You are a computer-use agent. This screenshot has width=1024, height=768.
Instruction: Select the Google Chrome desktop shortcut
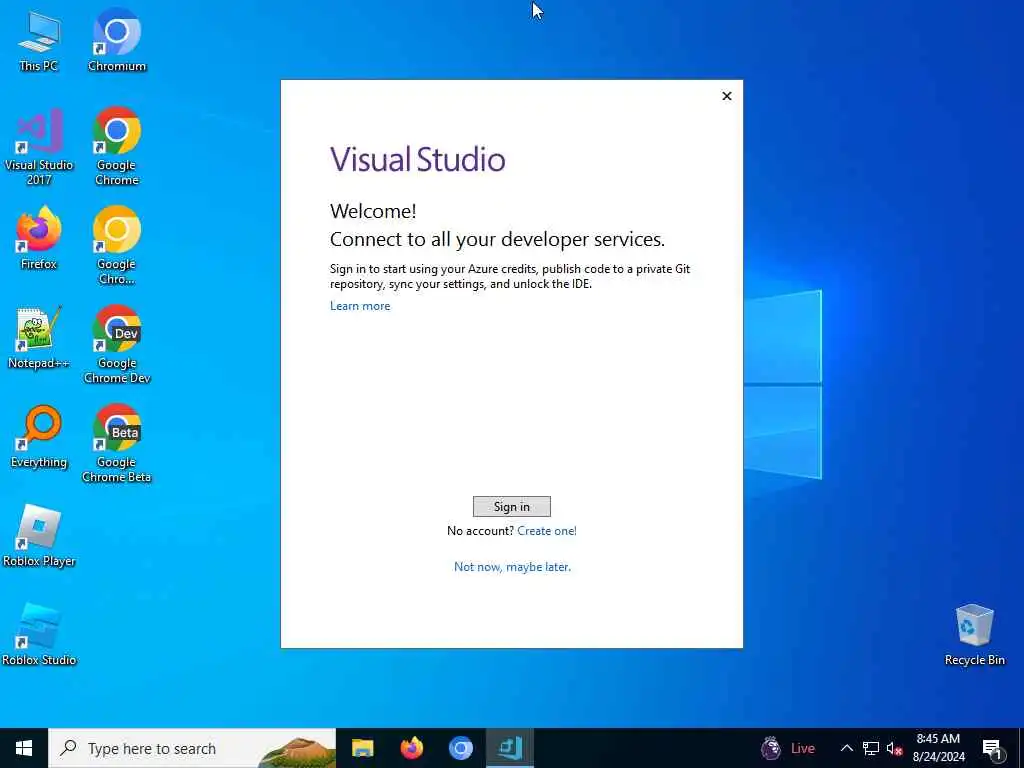(x=117, y=147)
